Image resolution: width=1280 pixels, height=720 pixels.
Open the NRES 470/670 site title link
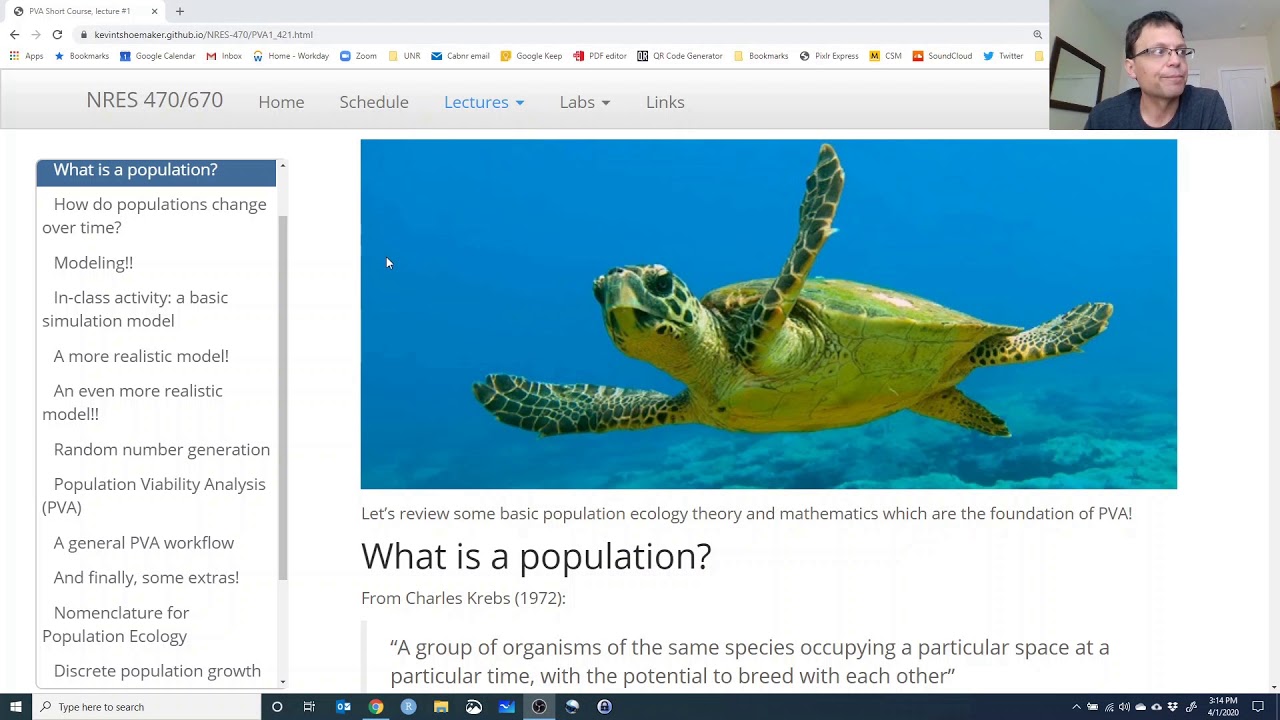pos(154,100)
